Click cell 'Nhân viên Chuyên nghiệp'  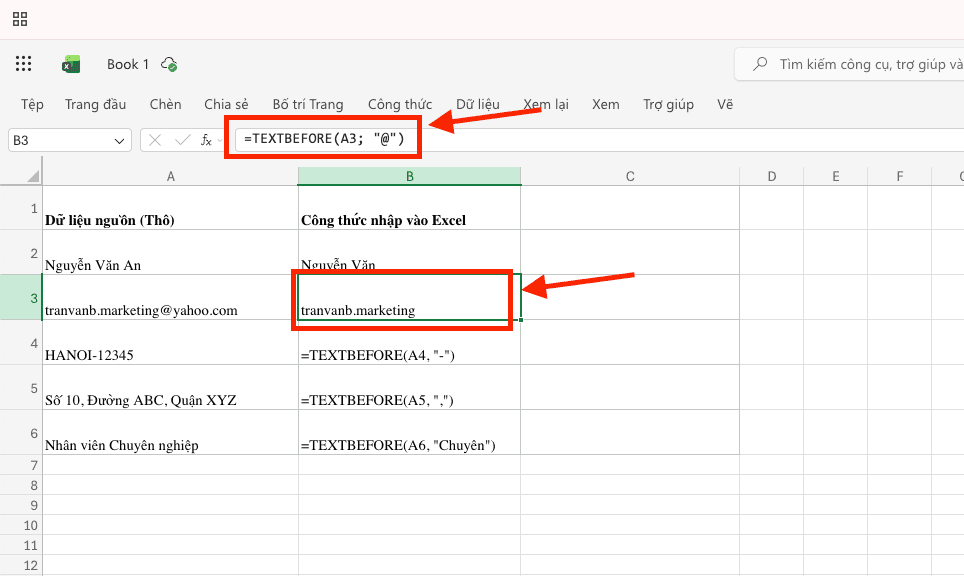click(170, 432)
